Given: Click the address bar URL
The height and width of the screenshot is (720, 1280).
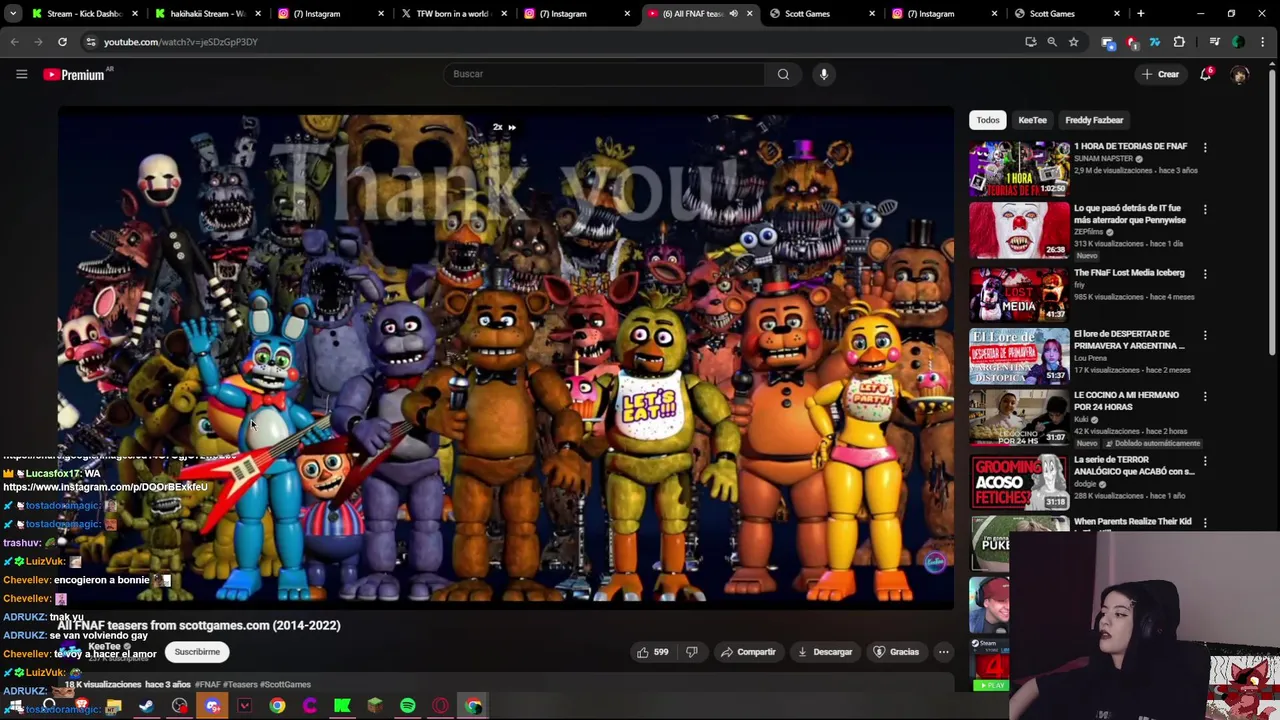Looking at the screenshot, I should [181, 42].
